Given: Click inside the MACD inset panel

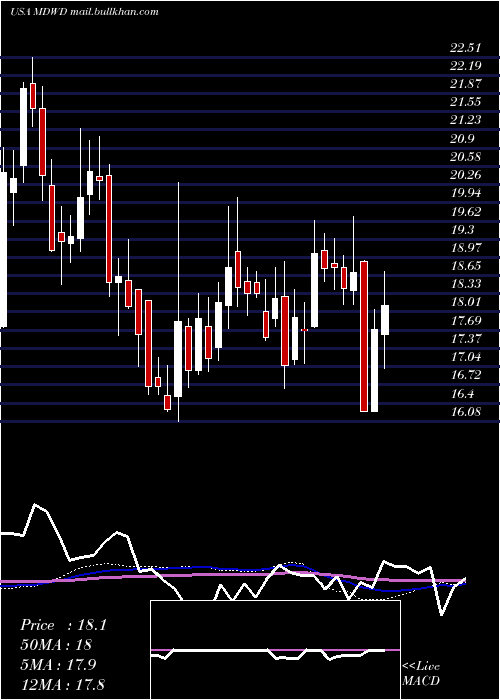Looking at the screenshot, I should [275, 650].
